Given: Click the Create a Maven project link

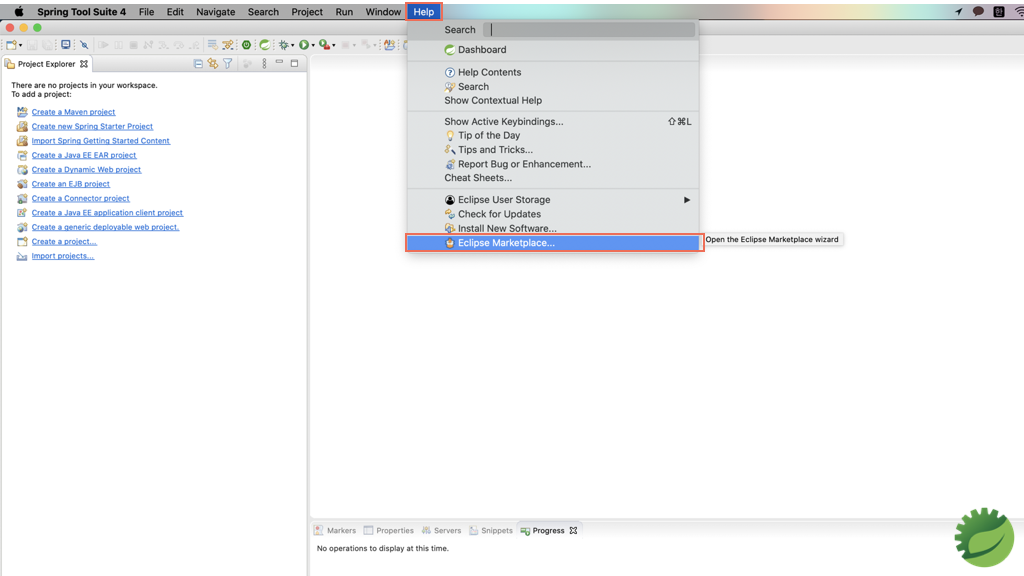Looking at the screenshot, I should pyautogui.click(x=73, y=112).
